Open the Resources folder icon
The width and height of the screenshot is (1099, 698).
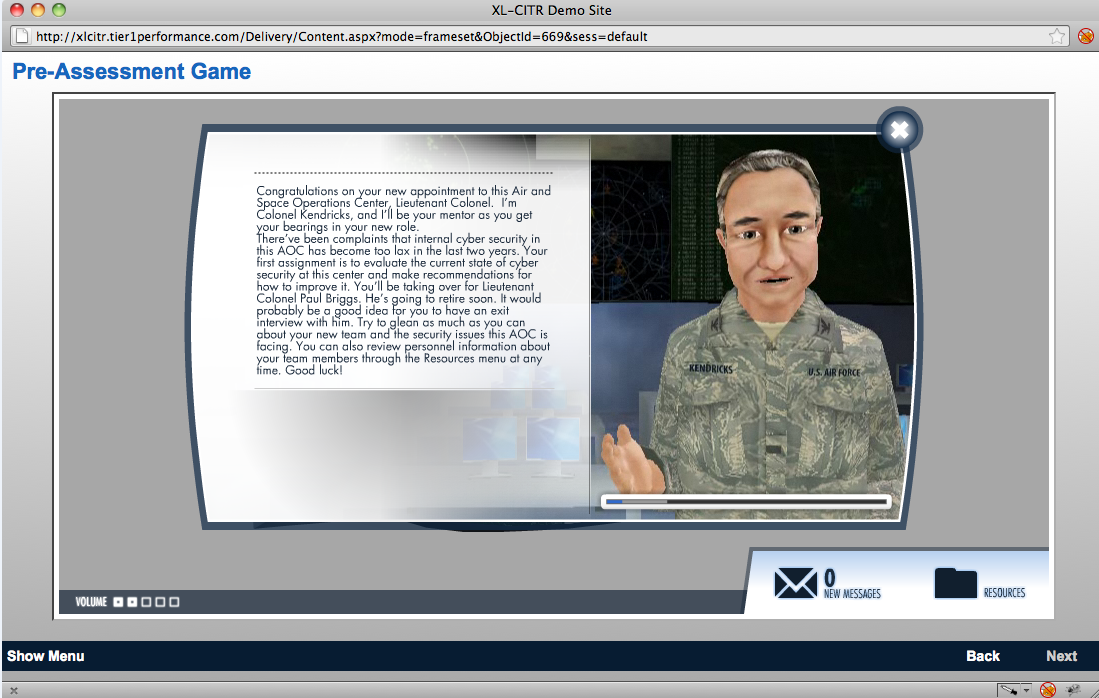tap(955, 583)
